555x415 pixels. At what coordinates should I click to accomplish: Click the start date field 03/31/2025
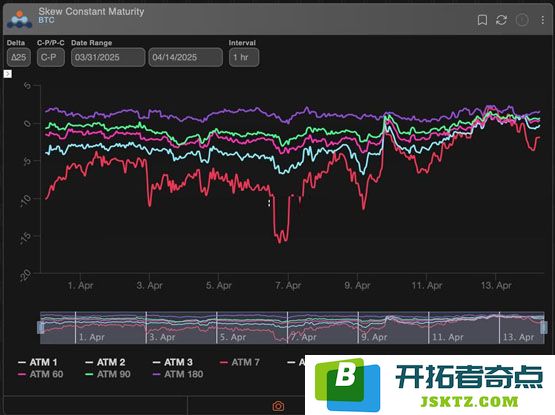point(108,57)
